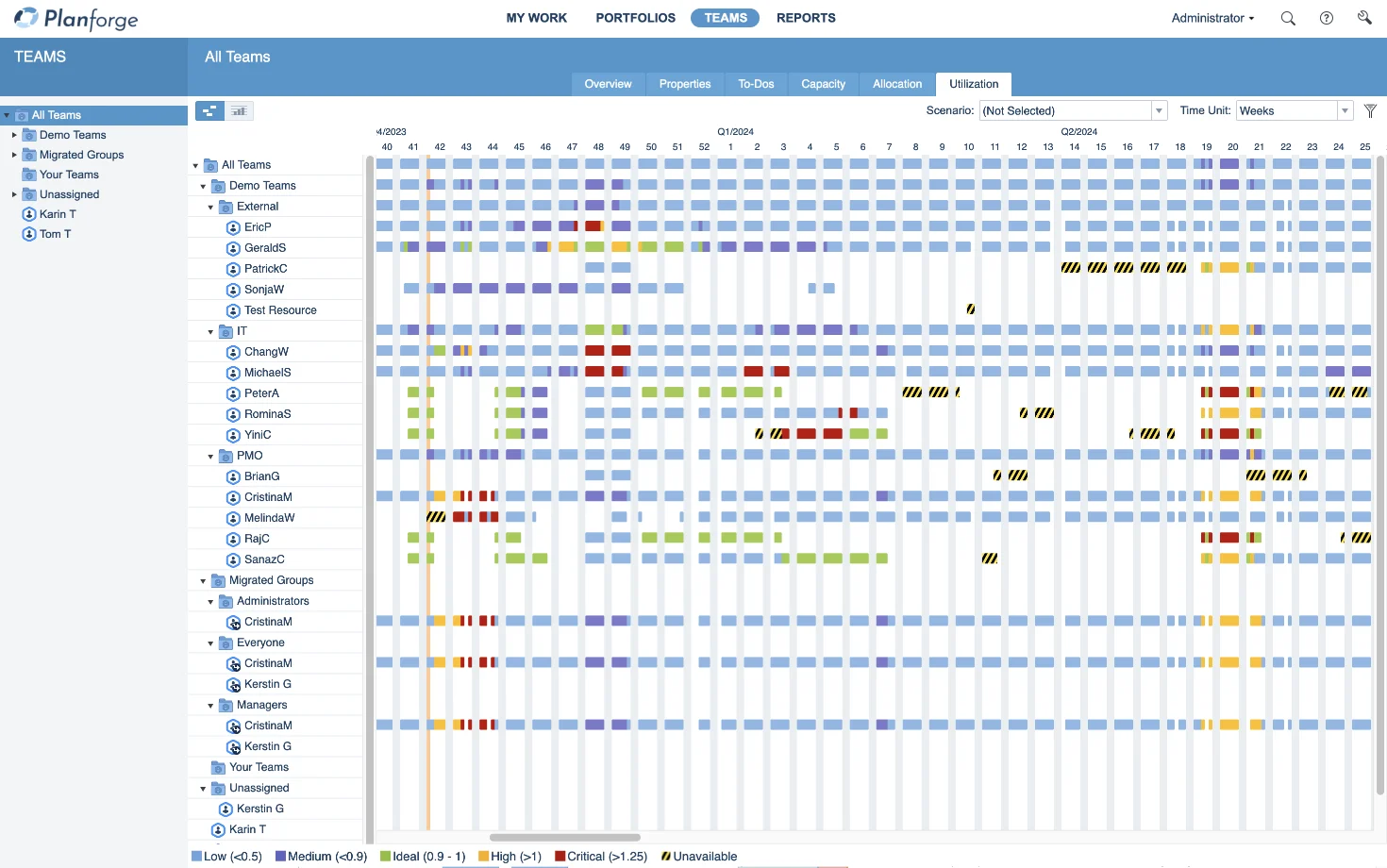
Task: Click the PeterA resource icon
Action: [x=233, y=393]
